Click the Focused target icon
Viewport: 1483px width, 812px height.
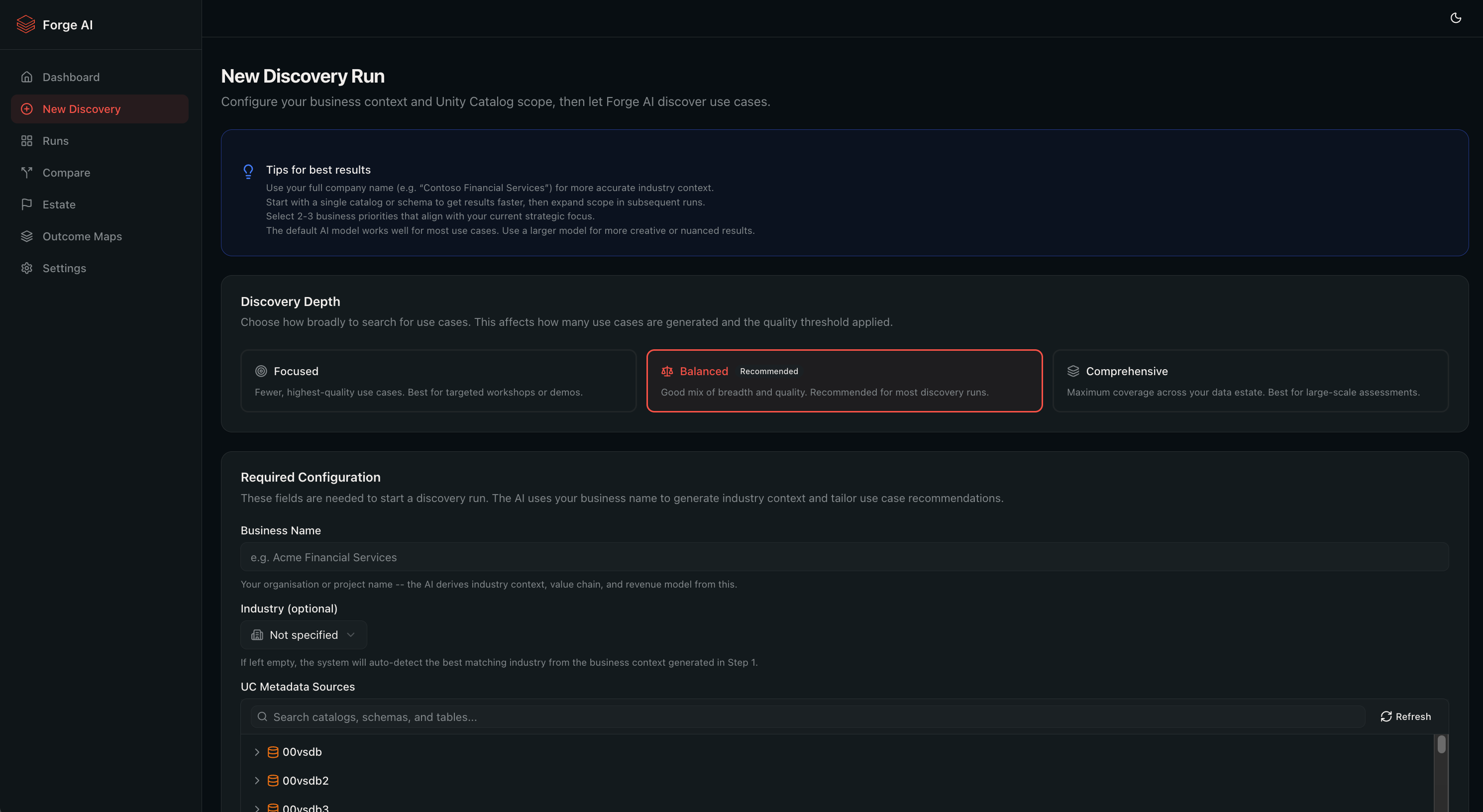[261, 371]
